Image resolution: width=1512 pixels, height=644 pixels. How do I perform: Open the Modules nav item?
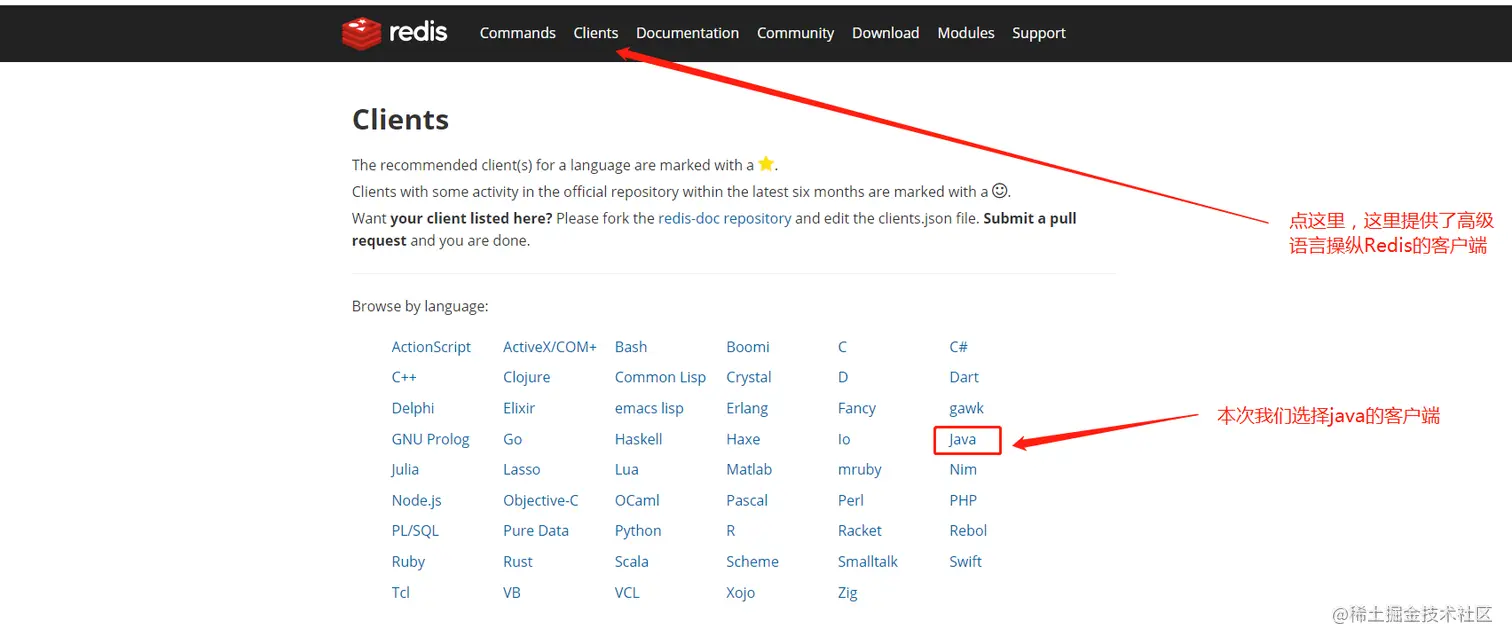[x=966, y=33]
